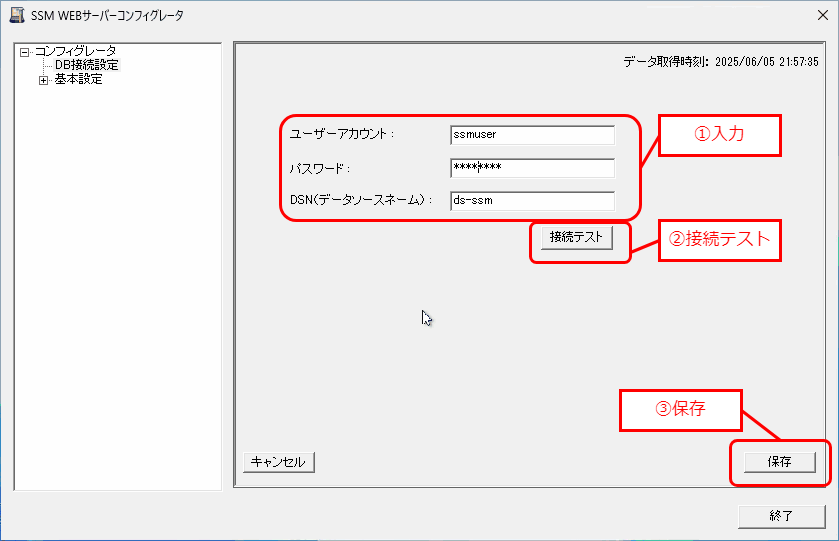Click the 保存 button
The height and width of the screenshot is (541, 839).
pos(780,462)
